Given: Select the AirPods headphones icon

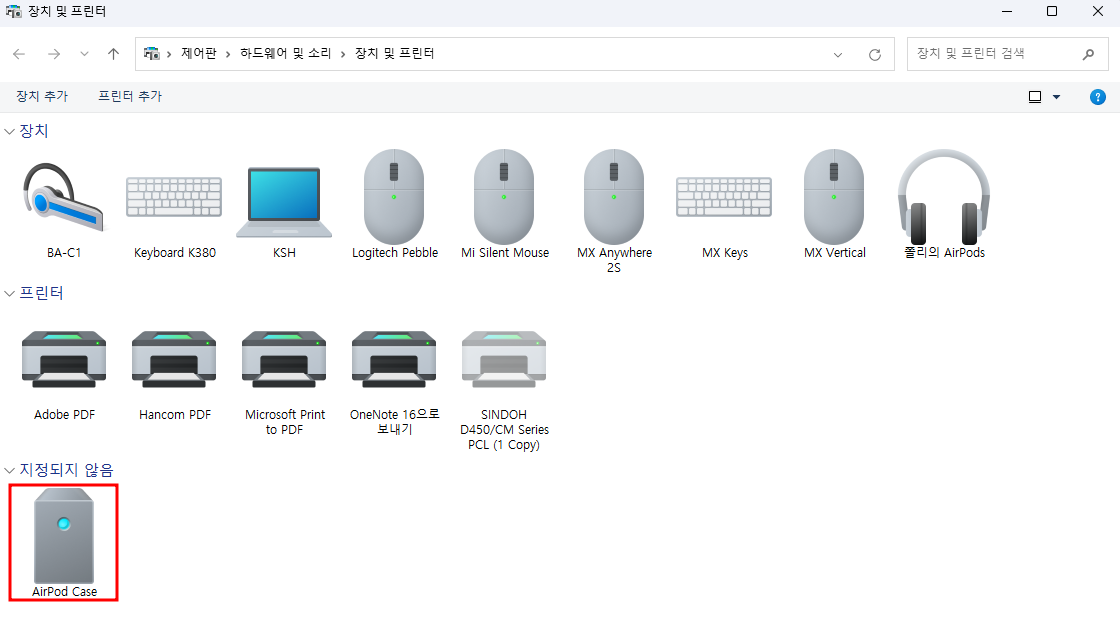Looking at the screenshot, I should pyautogui.click(x=944, y=197).
